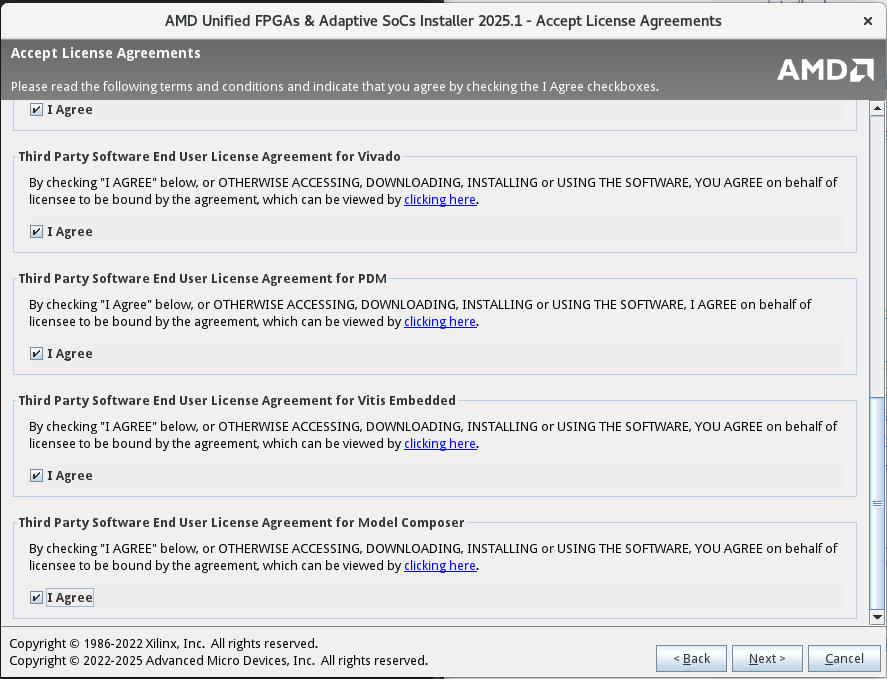Open Vivado agreement via clicking here link

click(440, 200)
